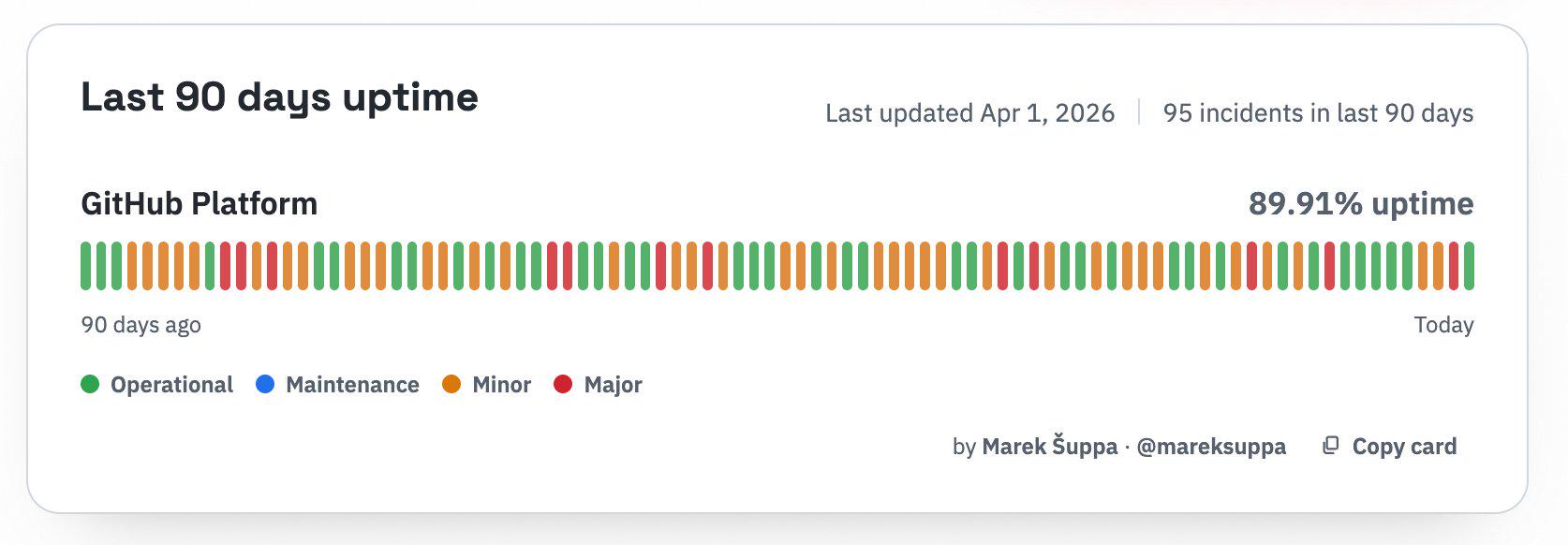Select the Minor legend label

click(501, 385)
